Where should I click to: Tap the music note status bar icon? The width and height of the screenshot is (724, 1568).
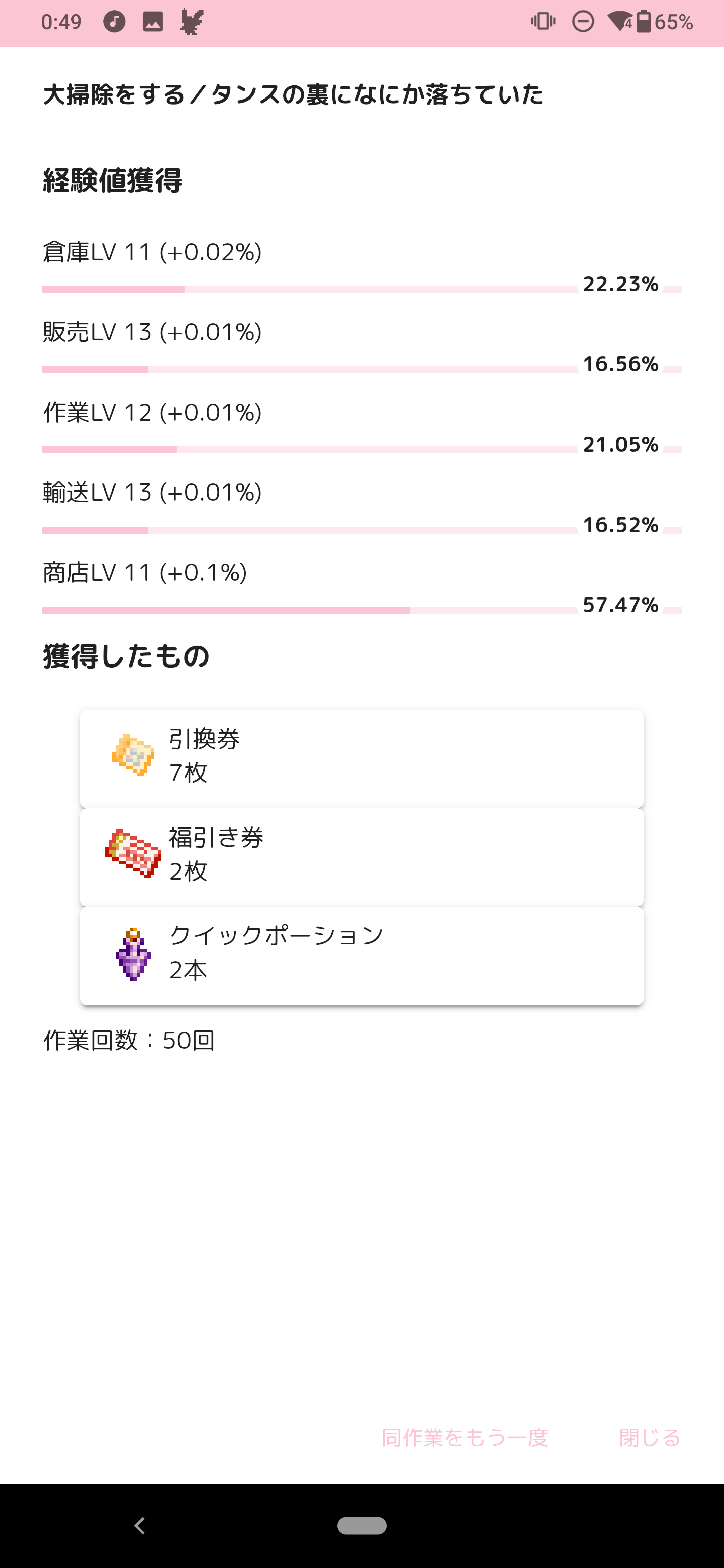(x=114, y=22)
